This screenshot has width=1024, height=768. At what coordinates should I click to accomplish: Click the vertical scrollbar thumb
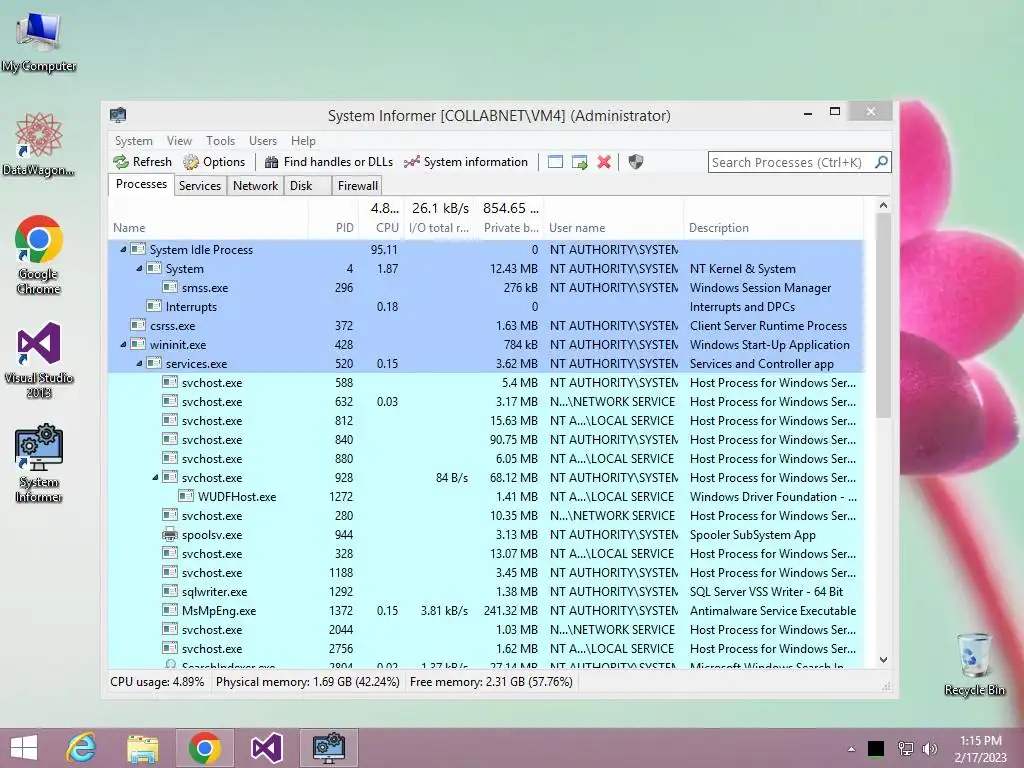[883, 315]
